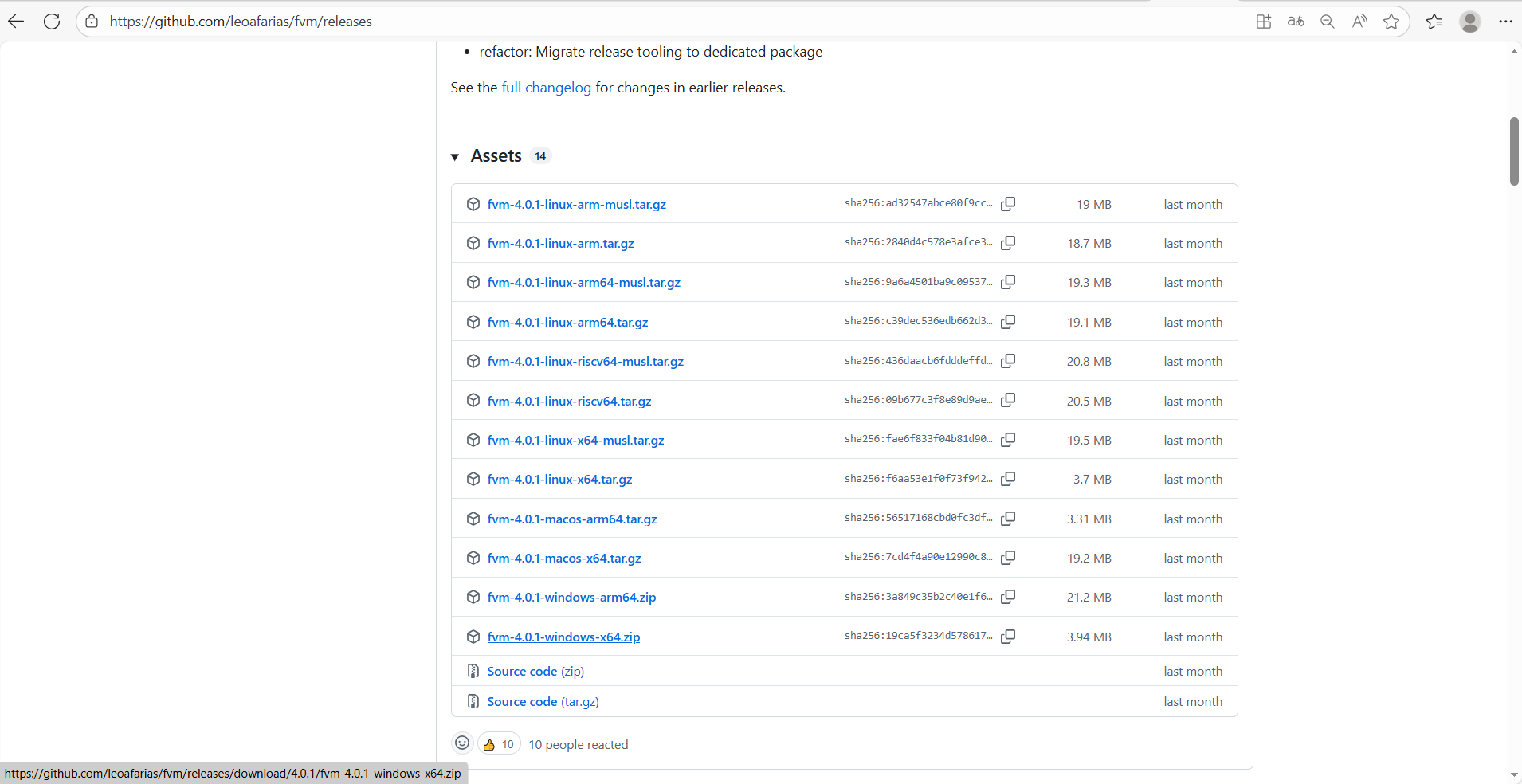Open the zoom out magnifier icon

click(1328, 22)
